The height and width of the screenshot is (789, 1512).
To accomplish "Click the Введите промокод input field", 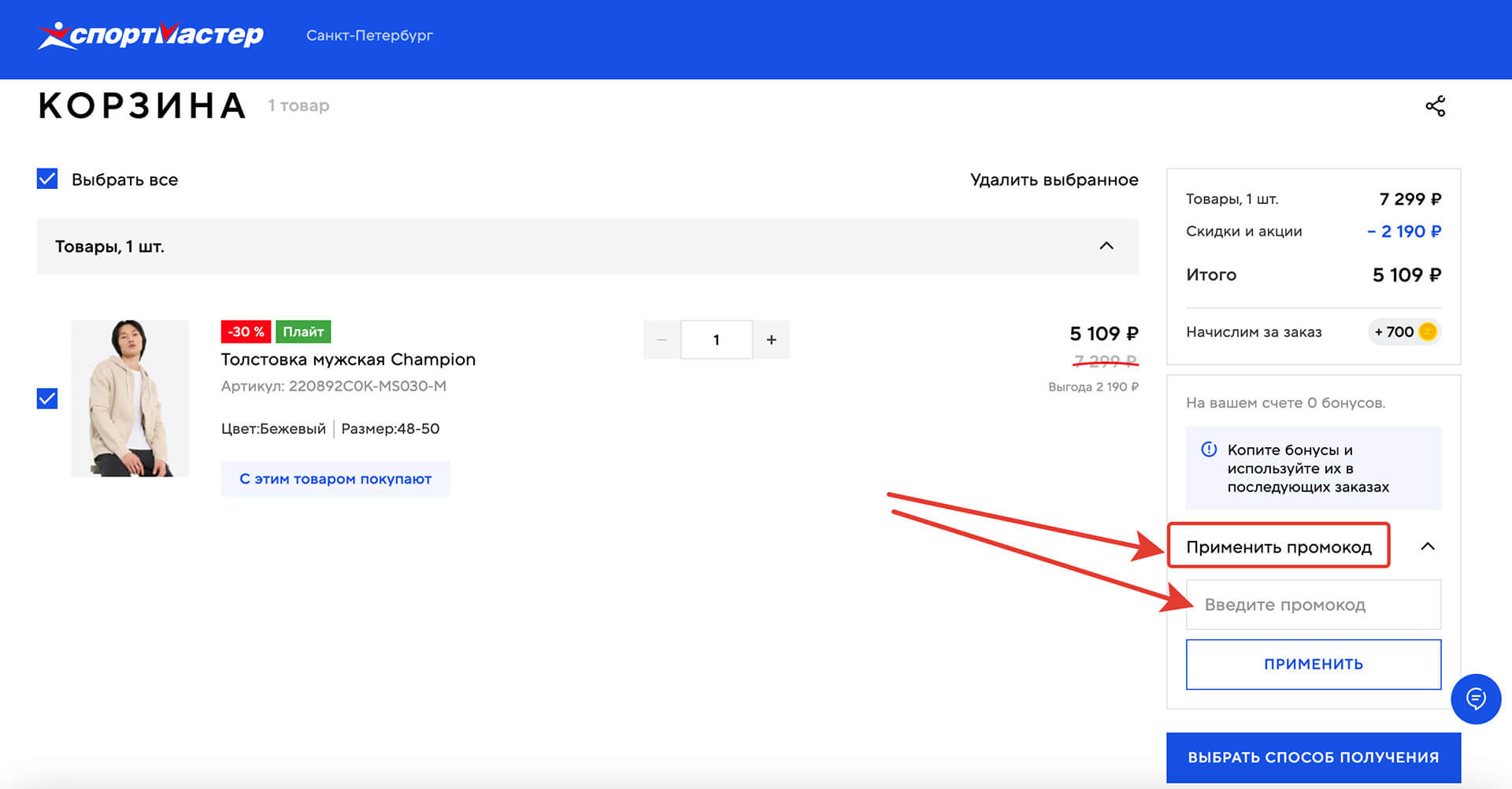I will [1312, 604].
